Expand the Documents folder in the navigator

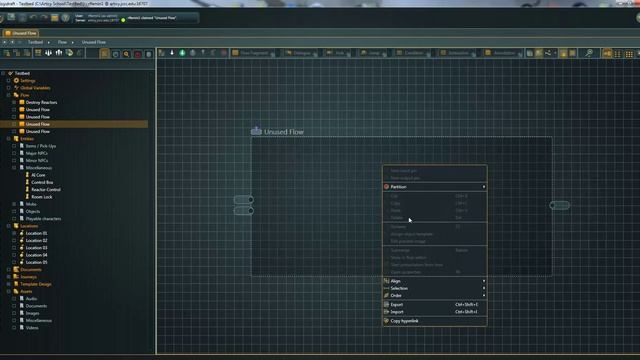9,269
